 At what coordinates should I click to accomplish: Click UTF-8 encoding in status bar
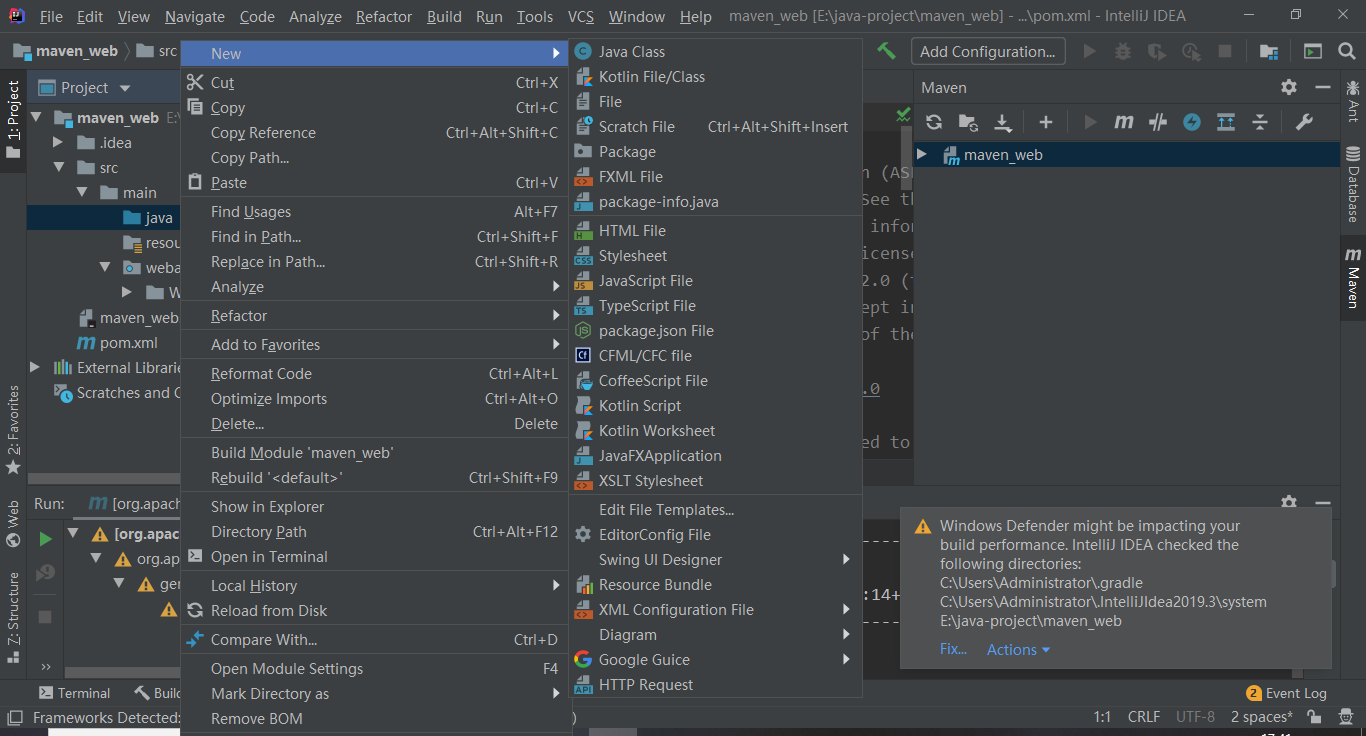click(x=1195, y=717)
